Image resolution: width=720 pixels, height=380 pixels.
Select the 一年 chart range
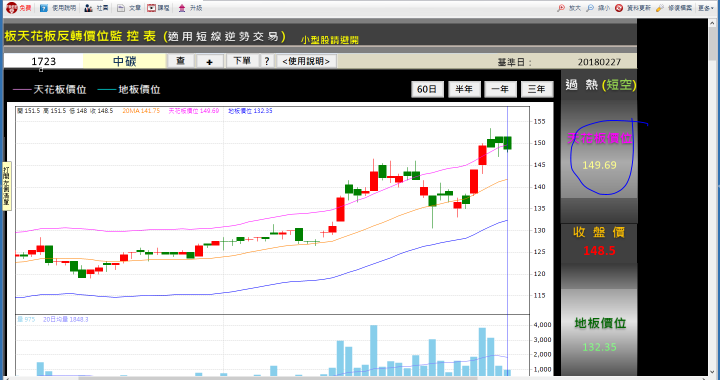point(501,89)
